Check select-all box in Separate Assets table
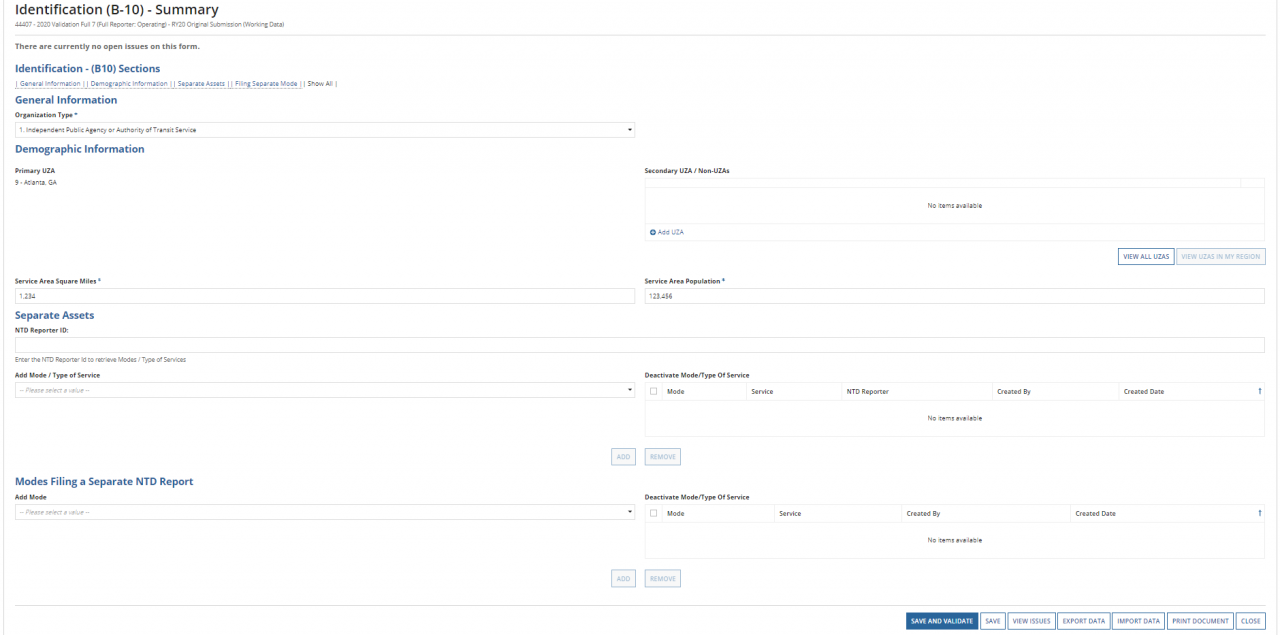This screenshot has height=635, width=1280. click(654, 391)
